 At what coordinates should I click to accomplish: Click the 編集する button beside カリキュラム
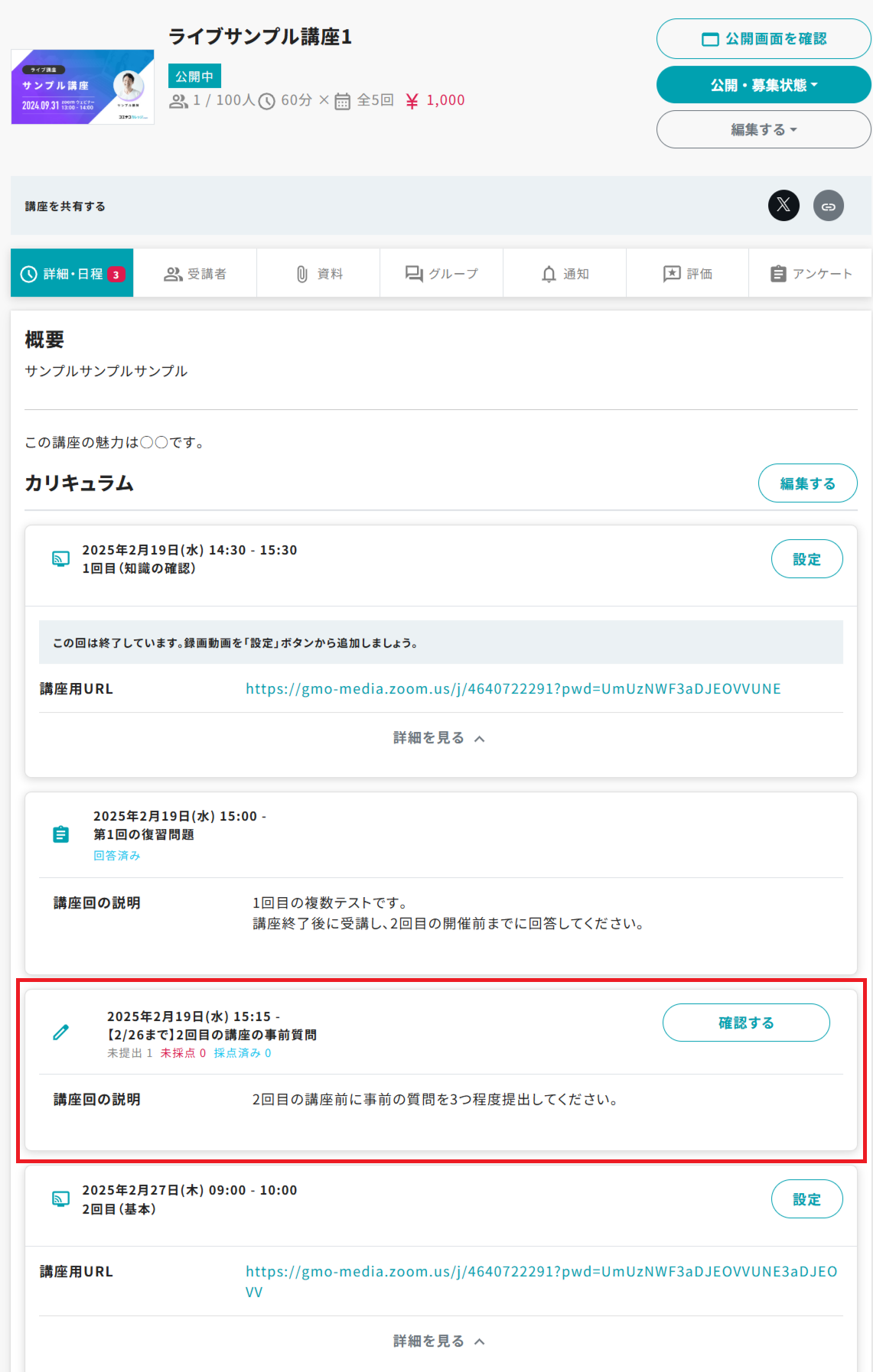(807, 483)
